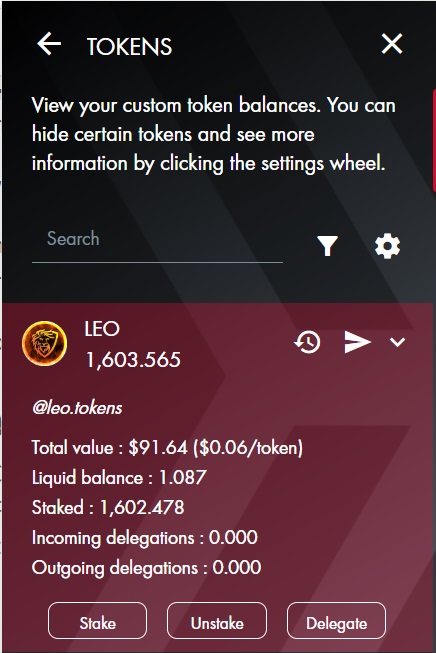
Task: Send LEO tokens with the paper plane icon
Action: (x=357, y=342)
